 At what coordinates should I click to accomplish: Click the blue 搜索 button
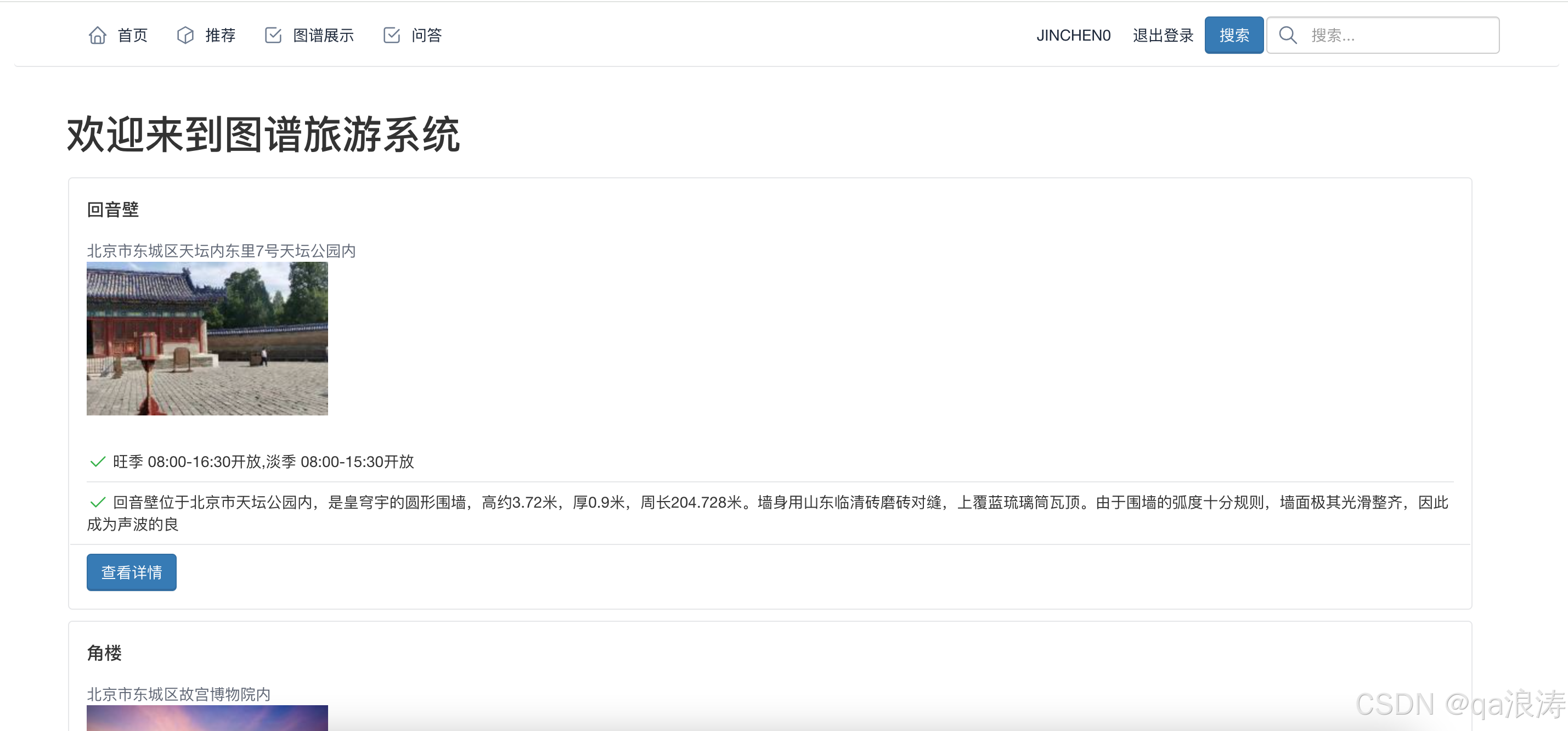click(x=1234, y=35)
